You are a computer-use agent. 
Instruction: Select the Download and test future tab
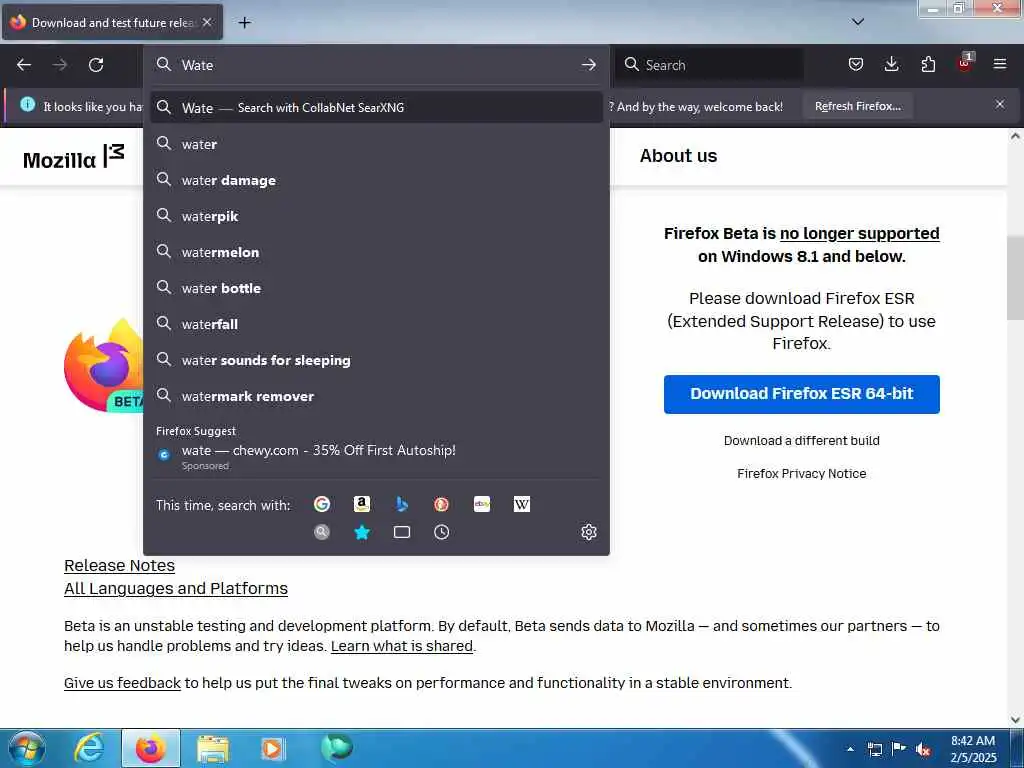[x=112, y=22]
